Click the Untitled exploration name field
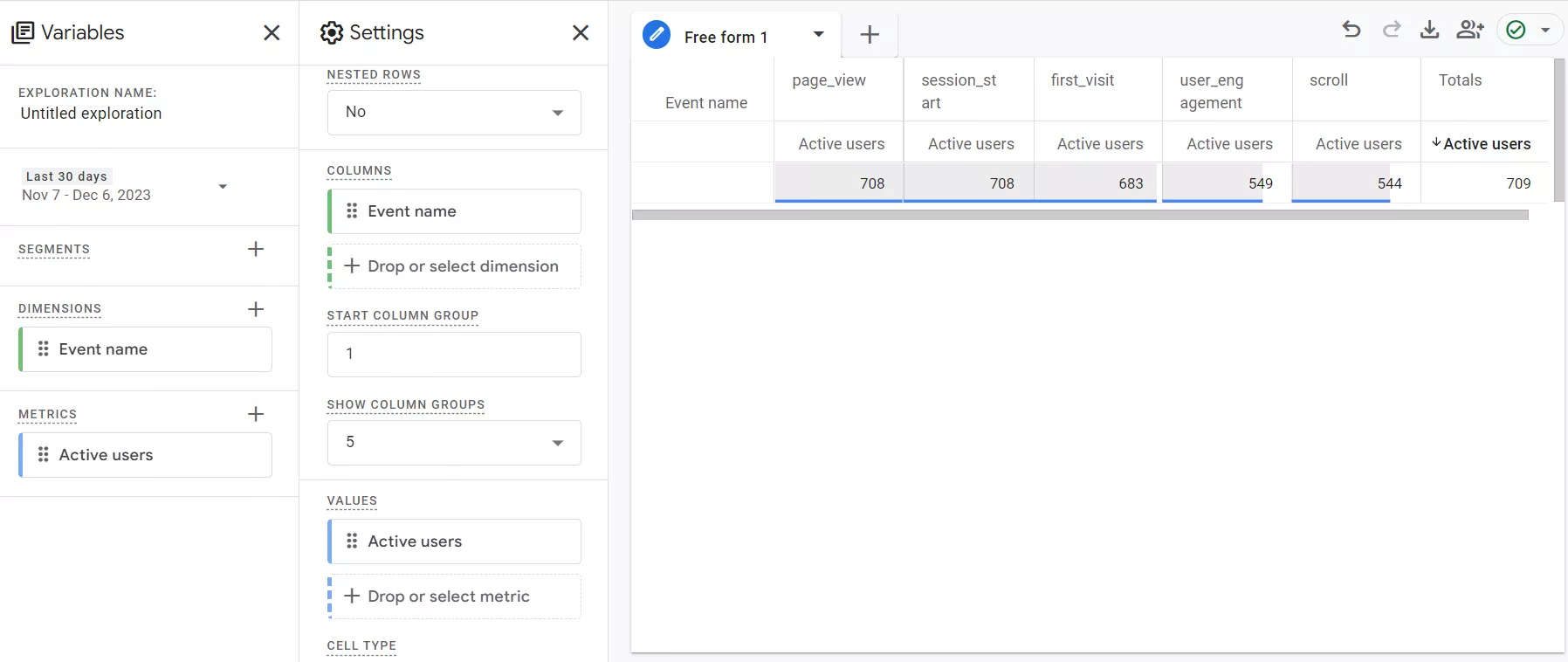 point(91,114)
